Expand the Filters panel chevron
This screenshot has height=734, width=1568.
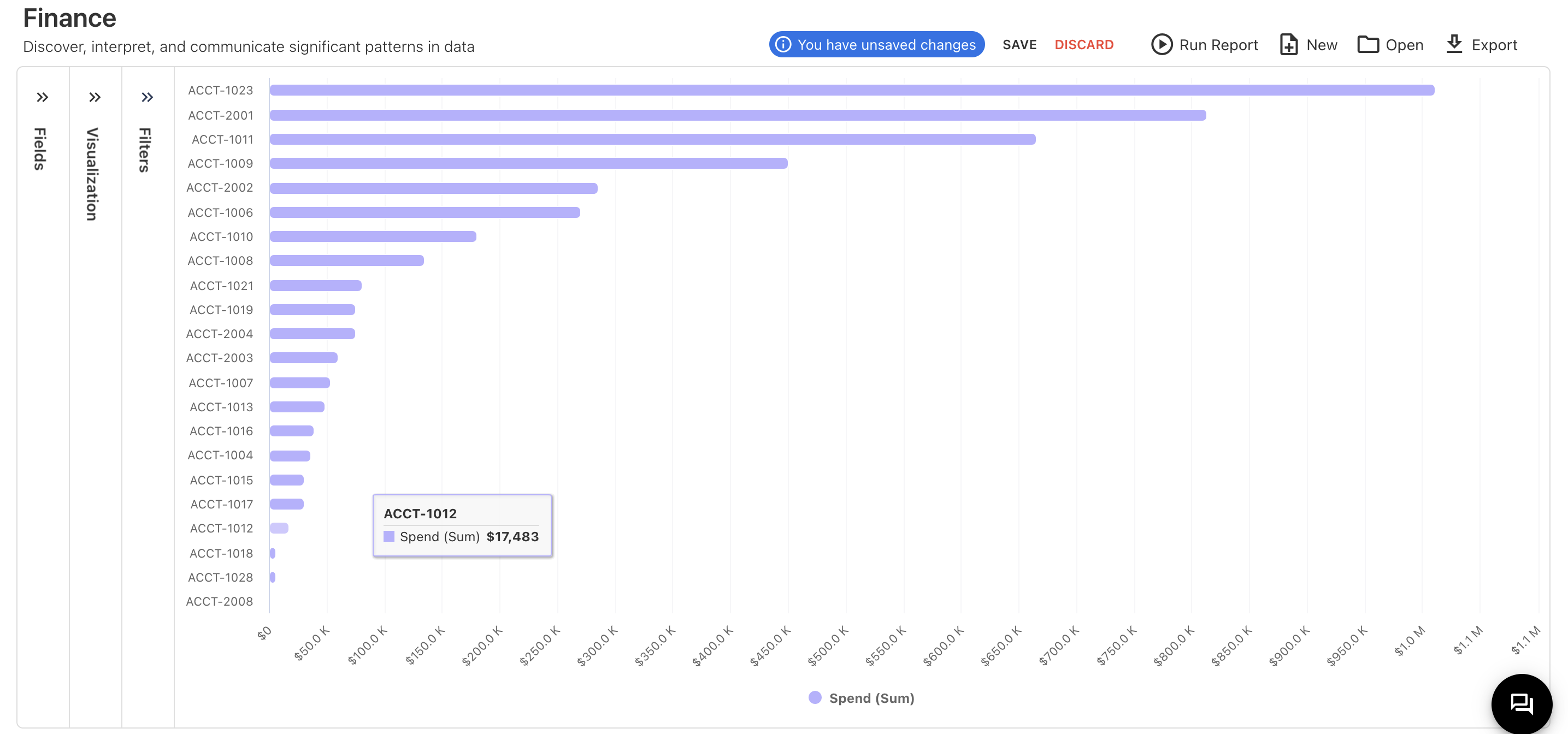click(147, 97)
